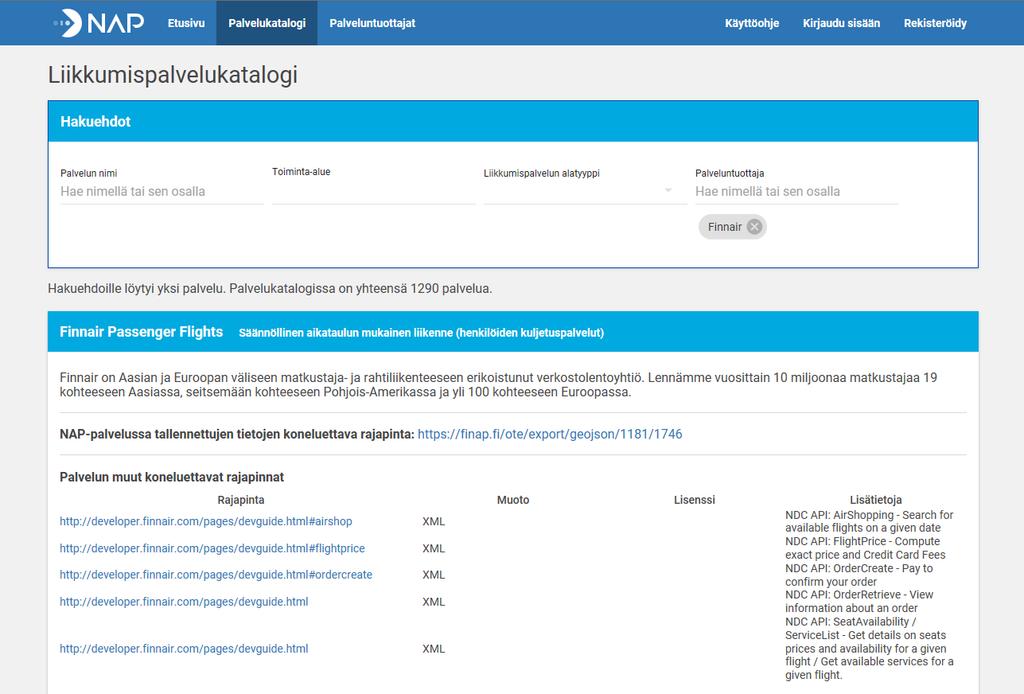This screenshot has height=694, width=1024.
Task: Click XML format in airshop row
Action: coord(434,522)
